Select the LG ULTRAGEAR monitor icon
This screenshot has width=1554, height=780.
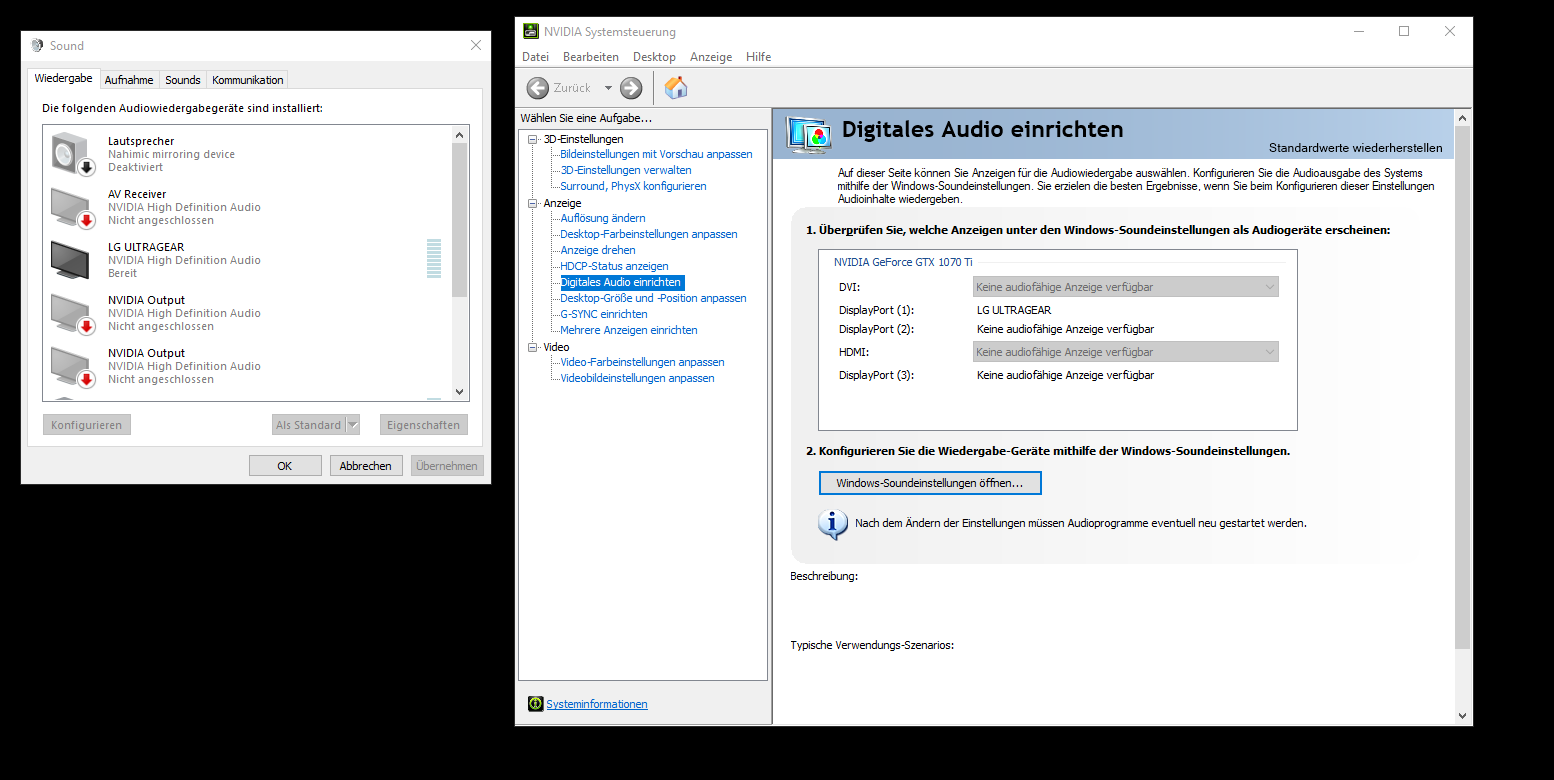(x=72, y=260)
